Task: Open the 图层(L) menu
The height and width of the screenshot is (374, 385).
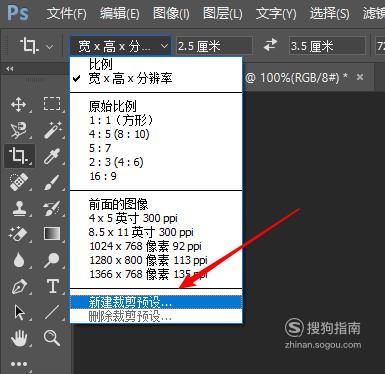Action: [x=223, y=14]
